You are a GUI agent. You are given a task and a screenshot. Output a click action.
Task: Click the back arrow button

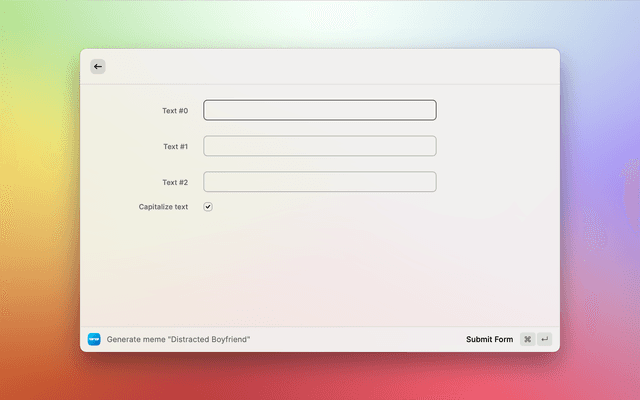[97, 66]
